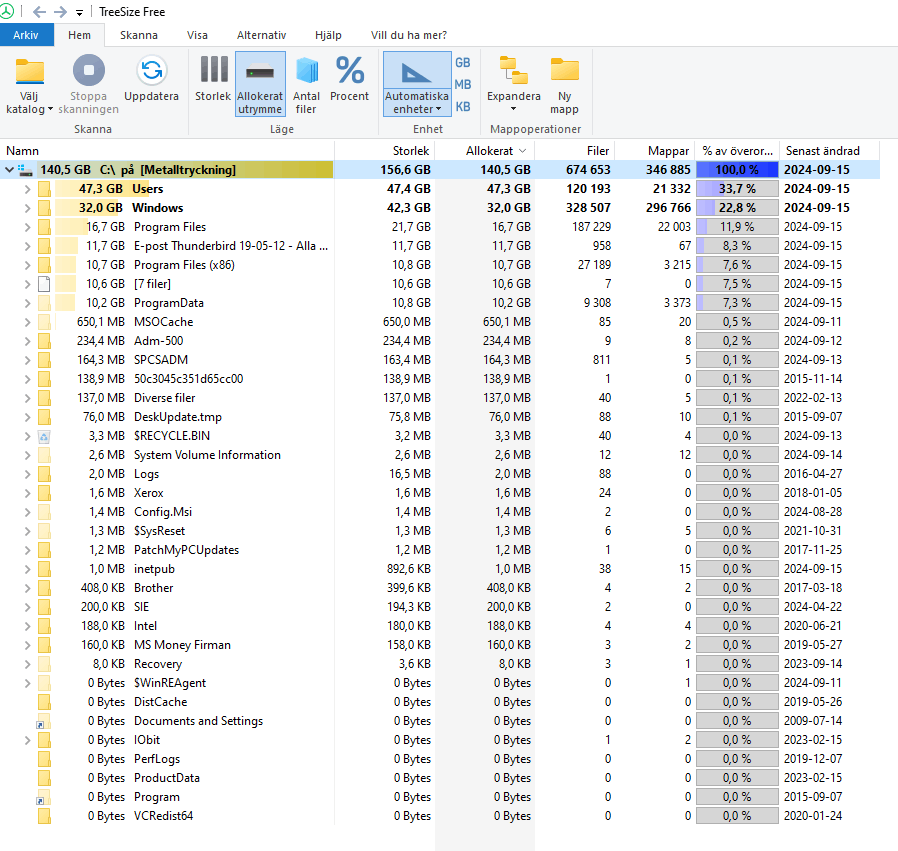
Task: Switch to the Skanna ribbon tab
Action: (x=139, y=35)
